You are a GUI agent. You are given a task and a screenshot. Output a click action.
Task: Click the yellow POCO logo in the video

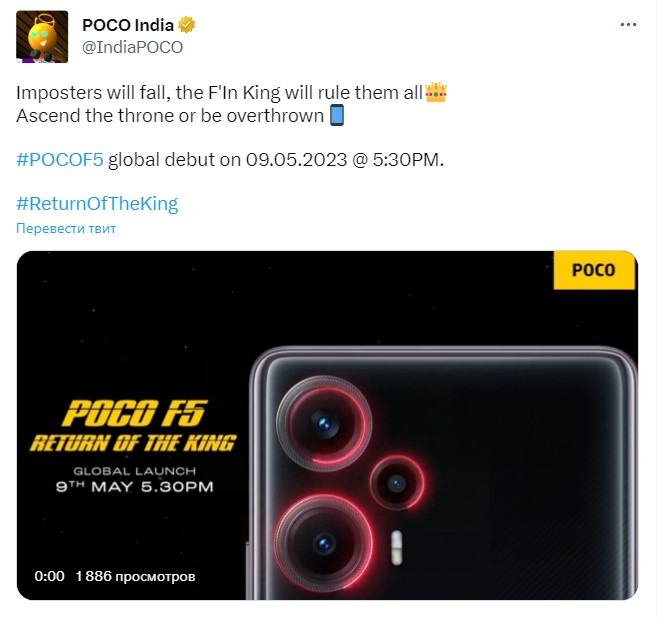click(x=594, y=270)
